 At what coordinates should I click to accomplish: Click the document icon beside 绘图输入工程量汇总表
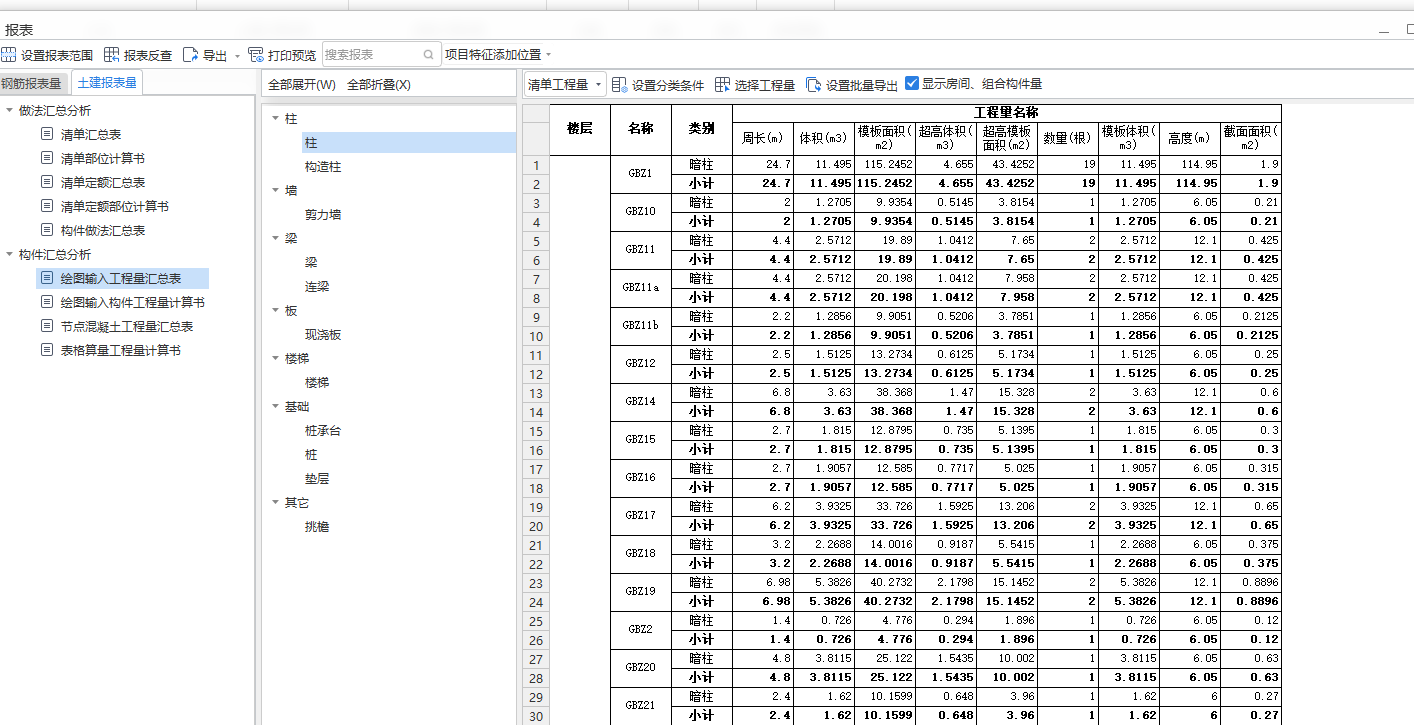pyautogui.click(x=46, y=277)
